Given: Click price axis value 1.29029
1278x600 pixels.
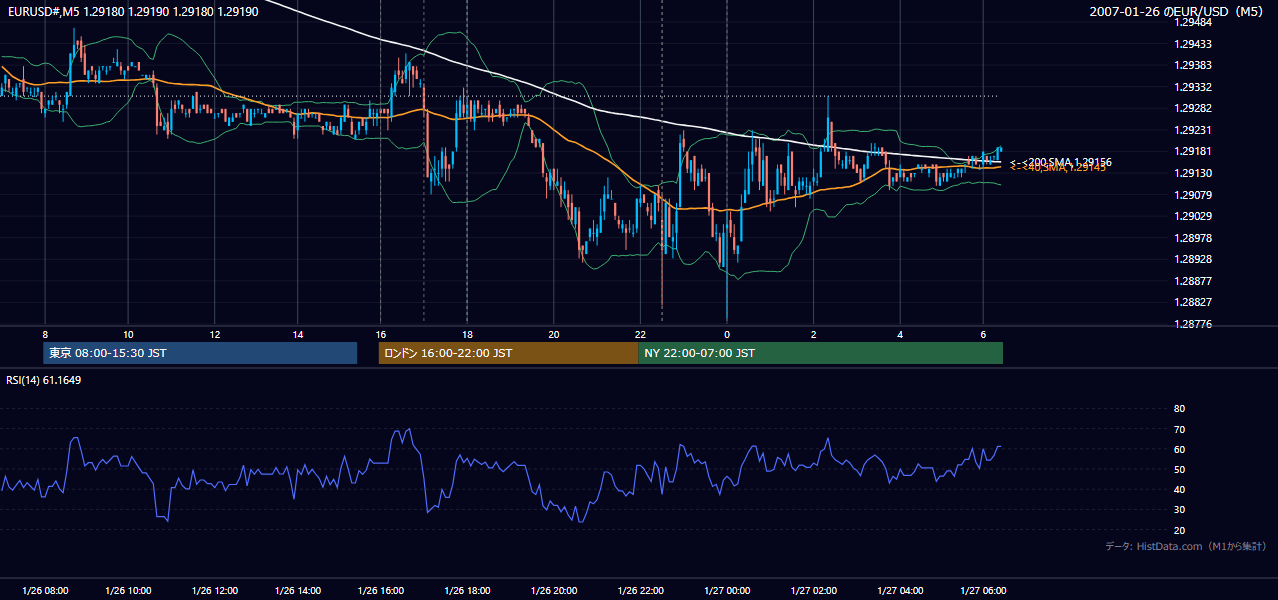Looking at the screenshot, I should (1193, 216).
